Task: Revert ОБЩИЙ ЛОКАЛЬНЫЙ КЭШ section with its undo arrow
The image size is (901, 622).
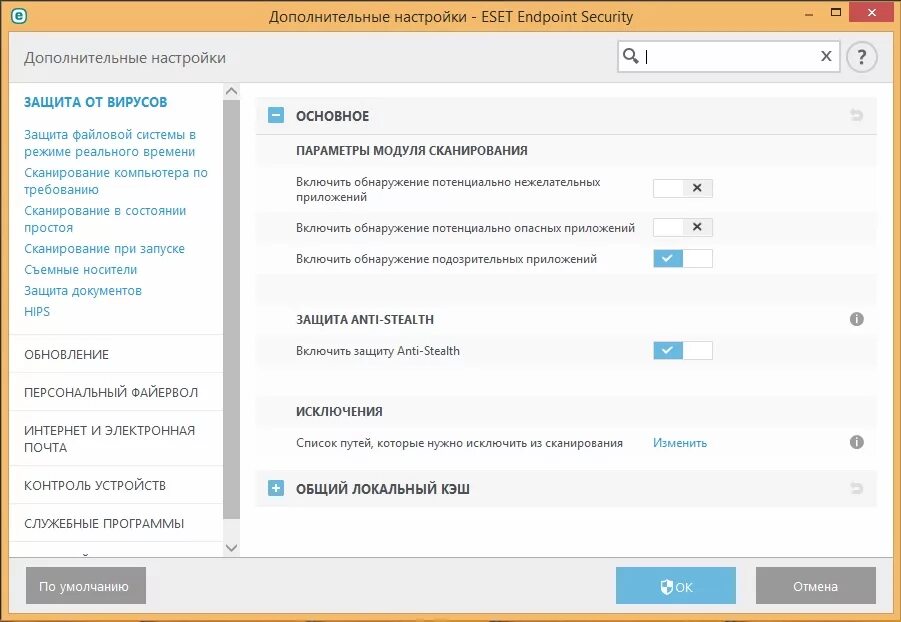Action: (856, 488)
